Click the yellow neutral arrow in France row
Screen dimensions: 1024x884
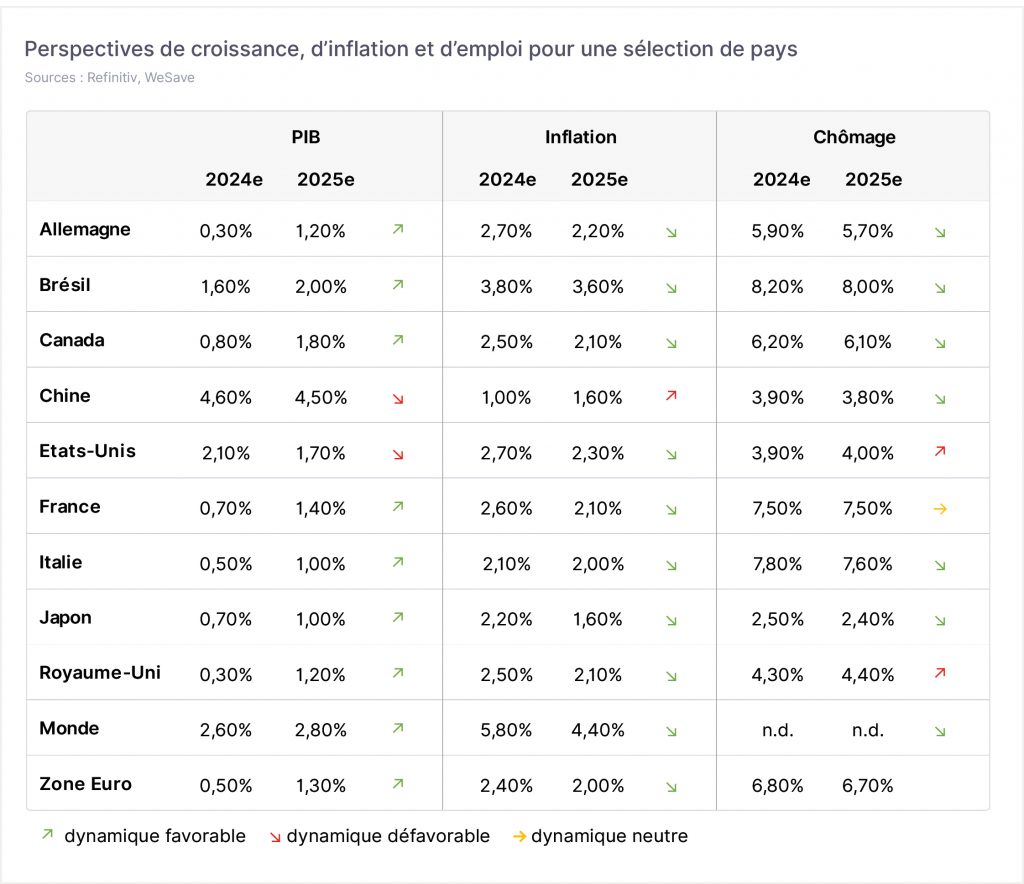[x=940, y=509]
